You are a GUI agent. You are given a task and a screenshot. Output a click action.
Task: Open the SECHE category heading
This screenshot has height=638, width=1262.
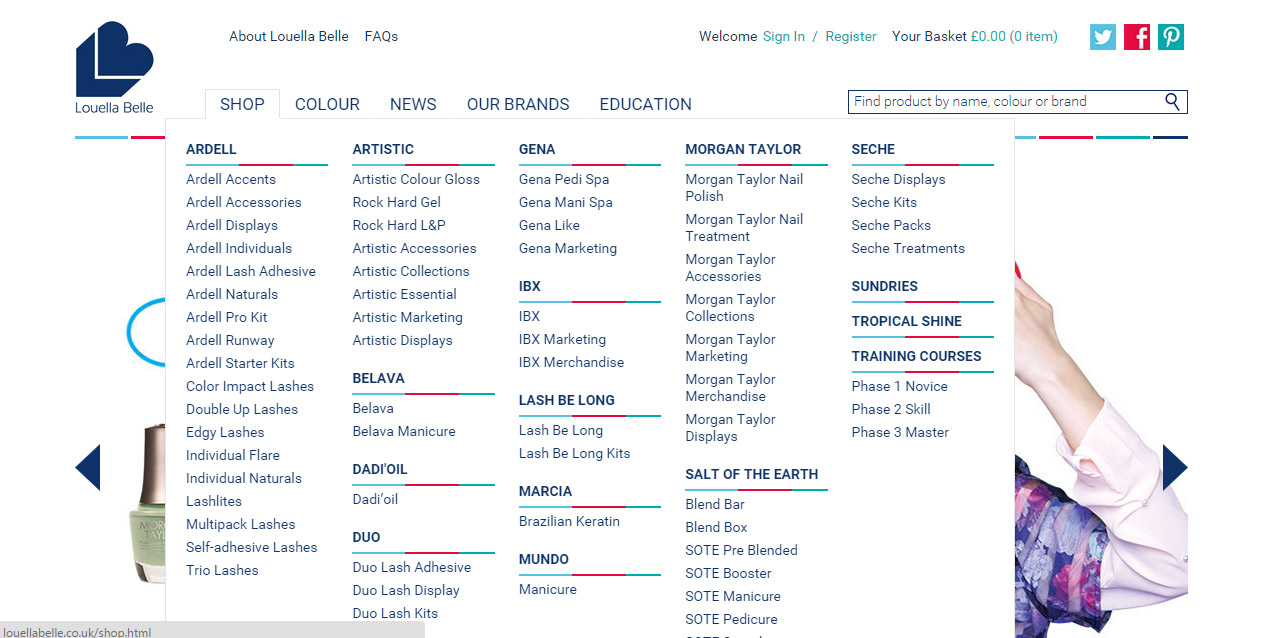pos(873,149)
